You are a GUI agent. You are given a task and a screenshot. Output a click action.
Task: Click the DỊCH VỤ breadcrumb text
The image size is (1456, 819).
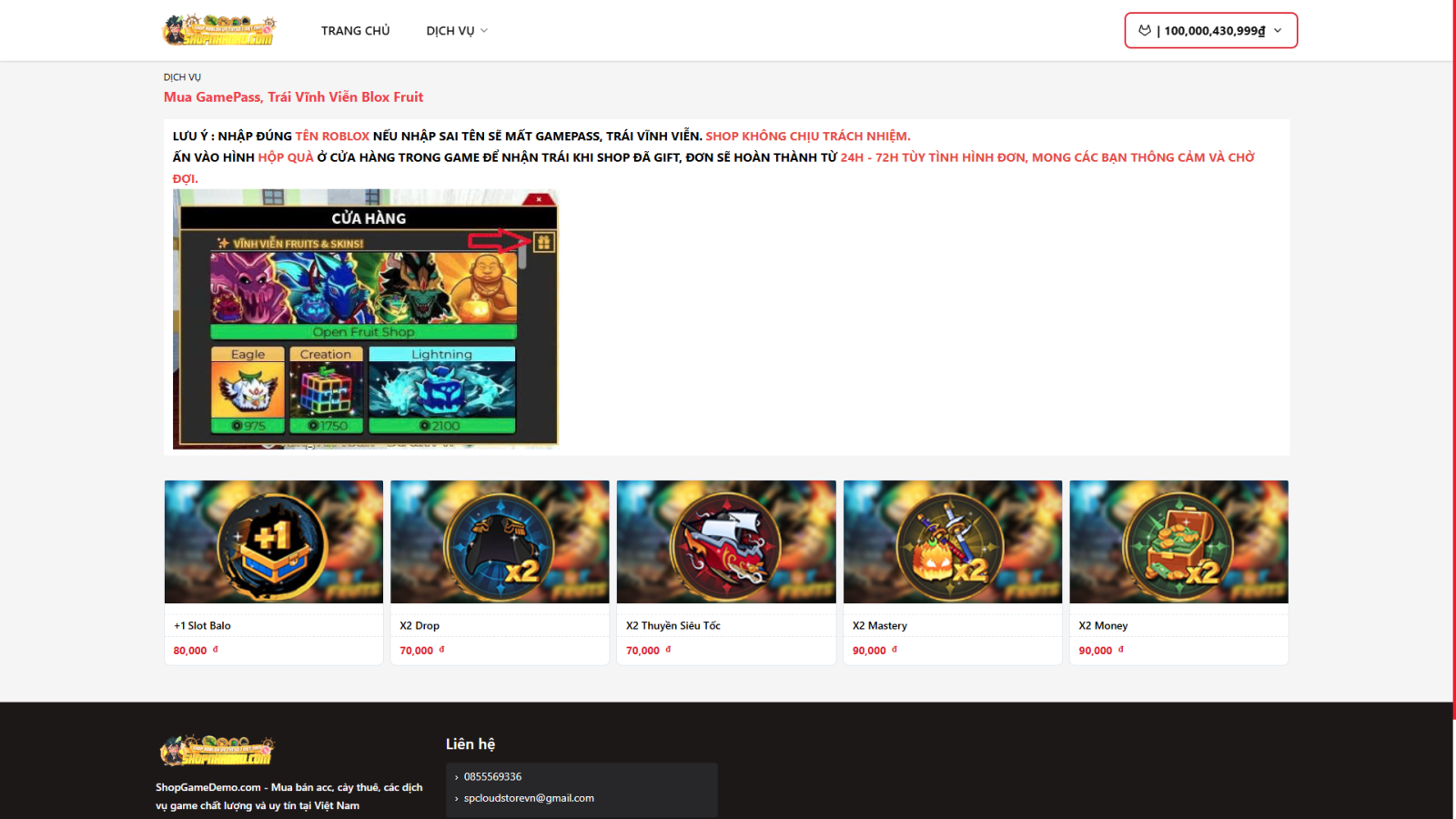click(182, 77)
